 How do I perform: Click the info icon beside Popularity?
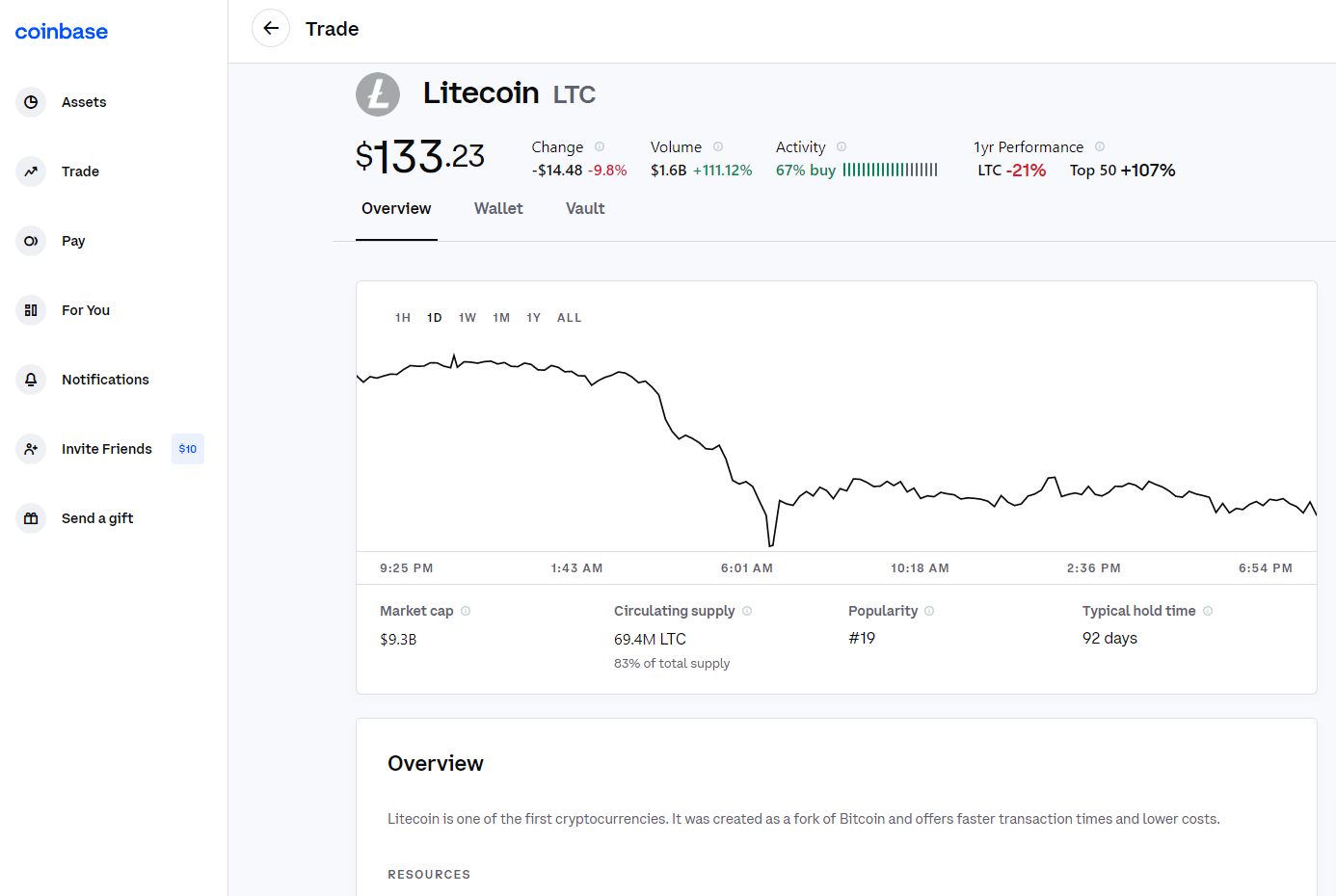[x=929, y=611]
